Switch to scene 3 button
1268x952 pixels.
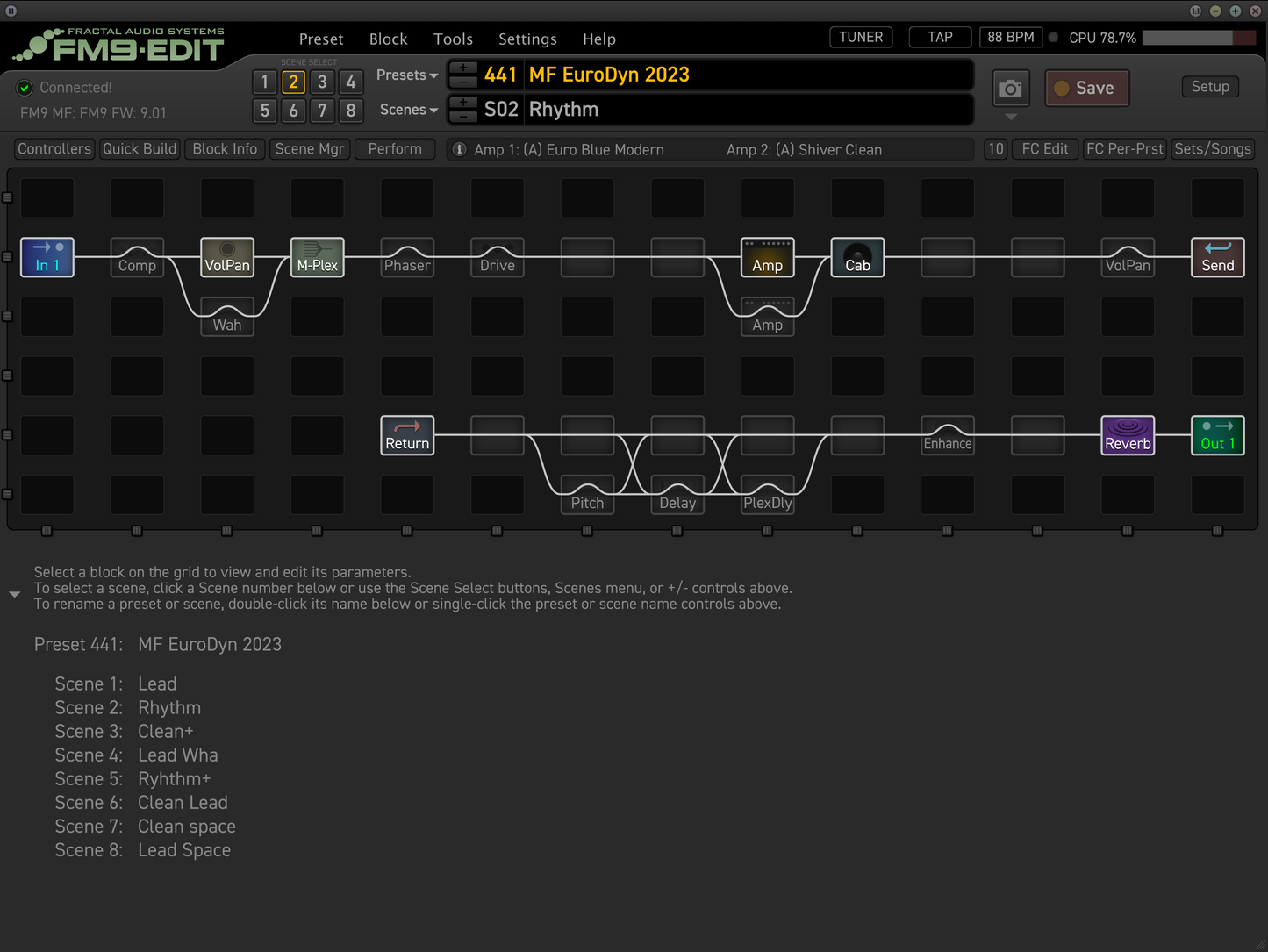322,82
